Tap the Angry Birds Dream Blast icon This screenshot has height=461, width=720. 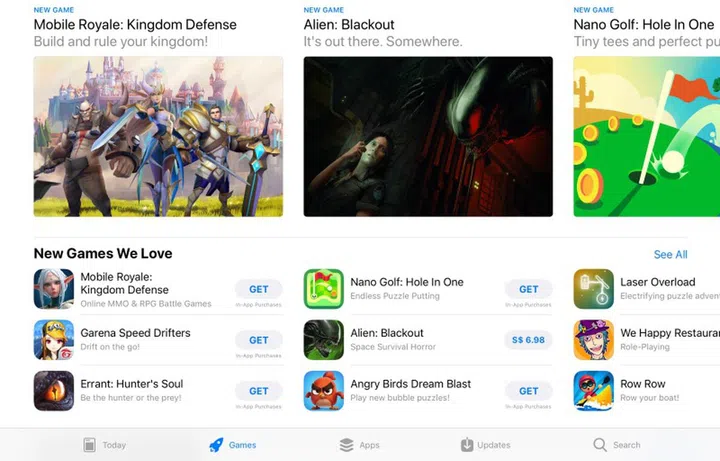tap(324, 391)
